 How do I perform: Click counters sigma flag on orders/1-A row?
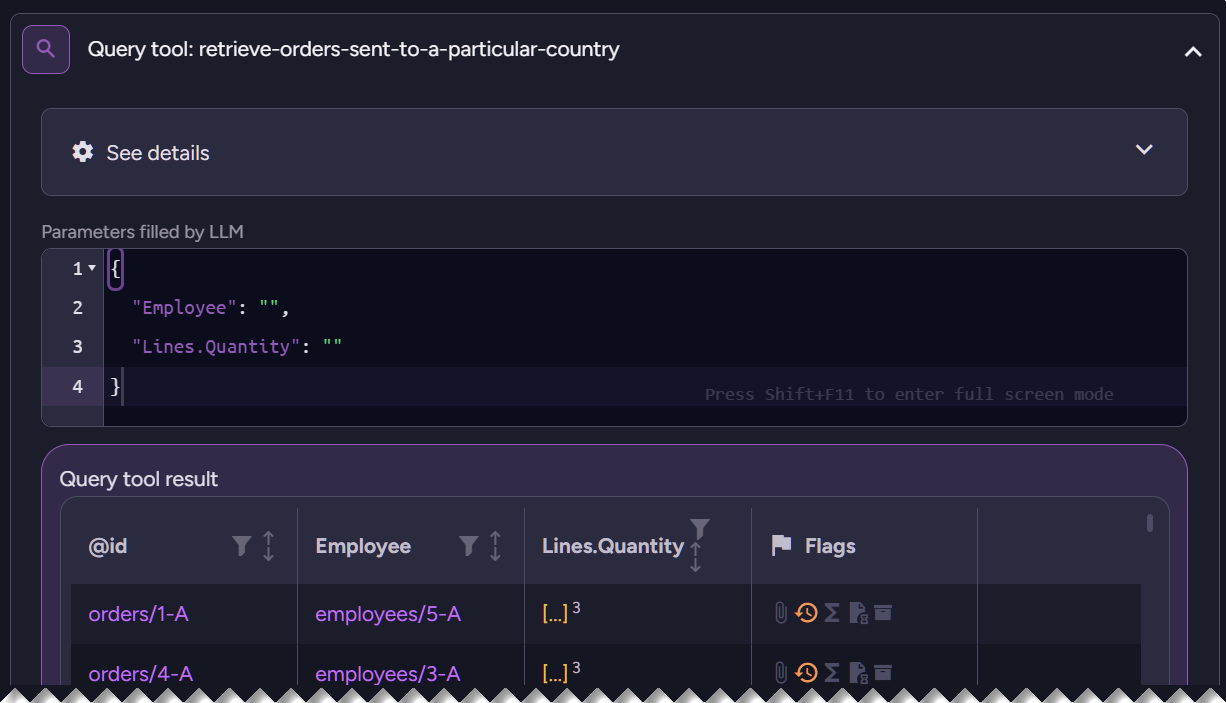pos(832,613)
